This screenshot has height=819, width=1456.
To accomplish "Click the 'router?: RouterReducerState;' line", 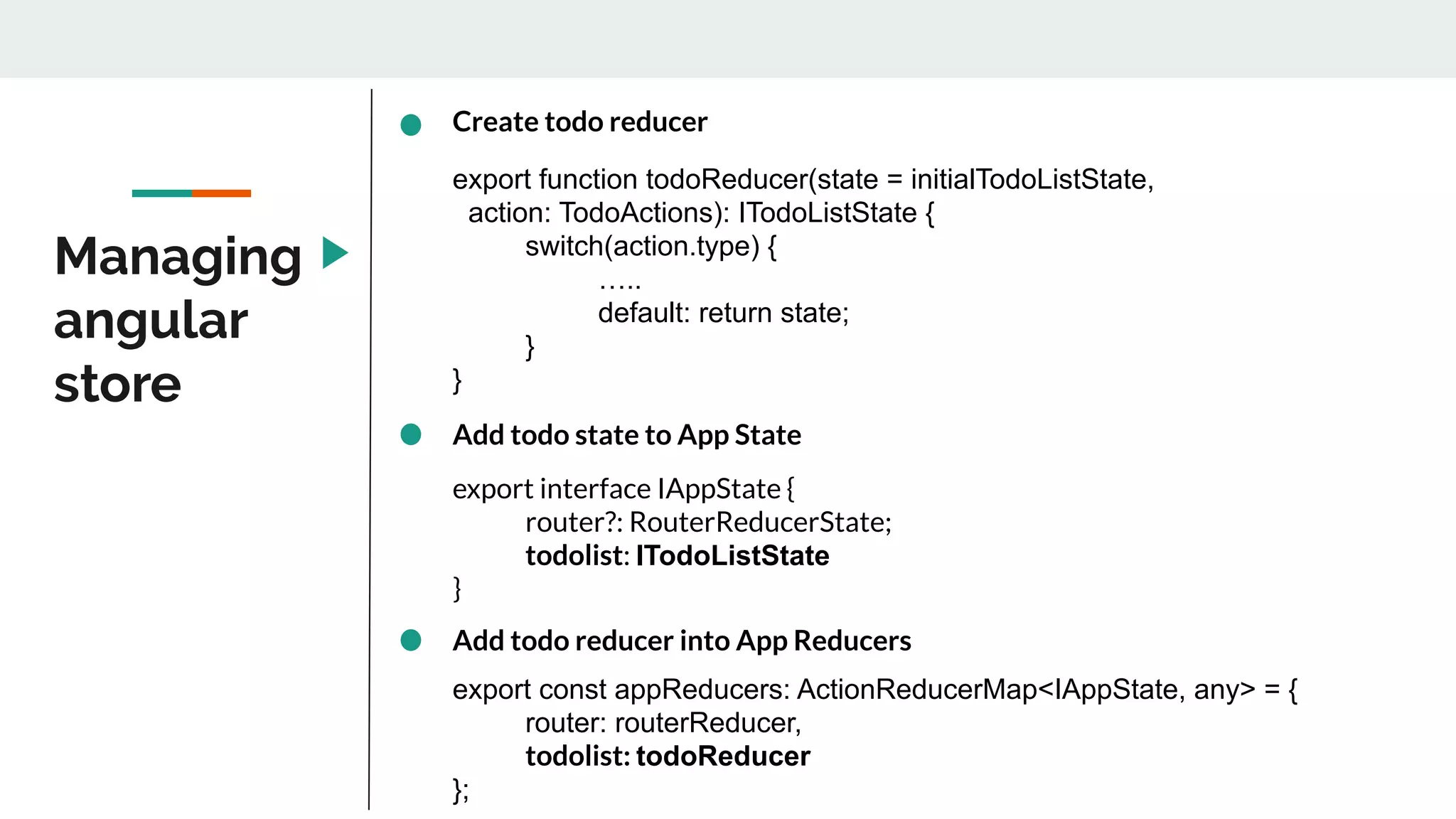I will (708, 523).
